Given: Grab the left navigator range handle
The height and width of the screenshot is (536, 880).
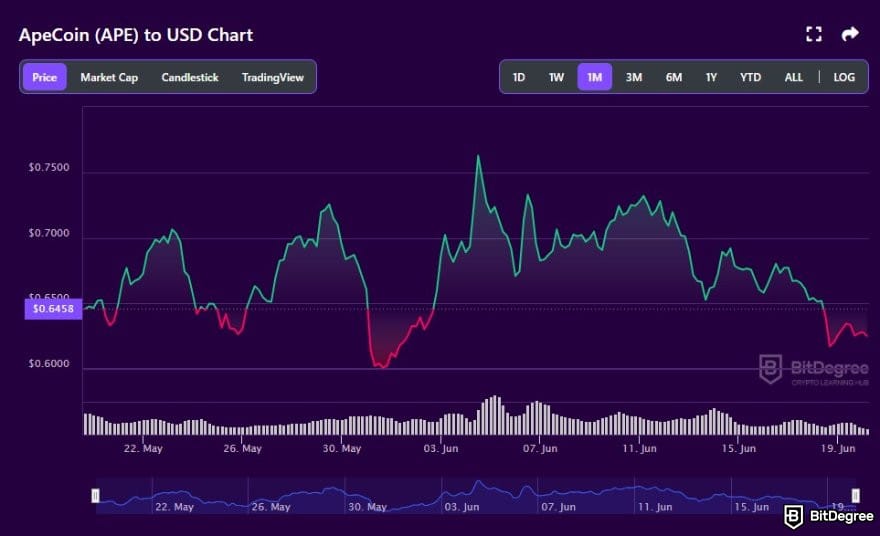Looking at the screenshot, I should click(x=95, y=496).
